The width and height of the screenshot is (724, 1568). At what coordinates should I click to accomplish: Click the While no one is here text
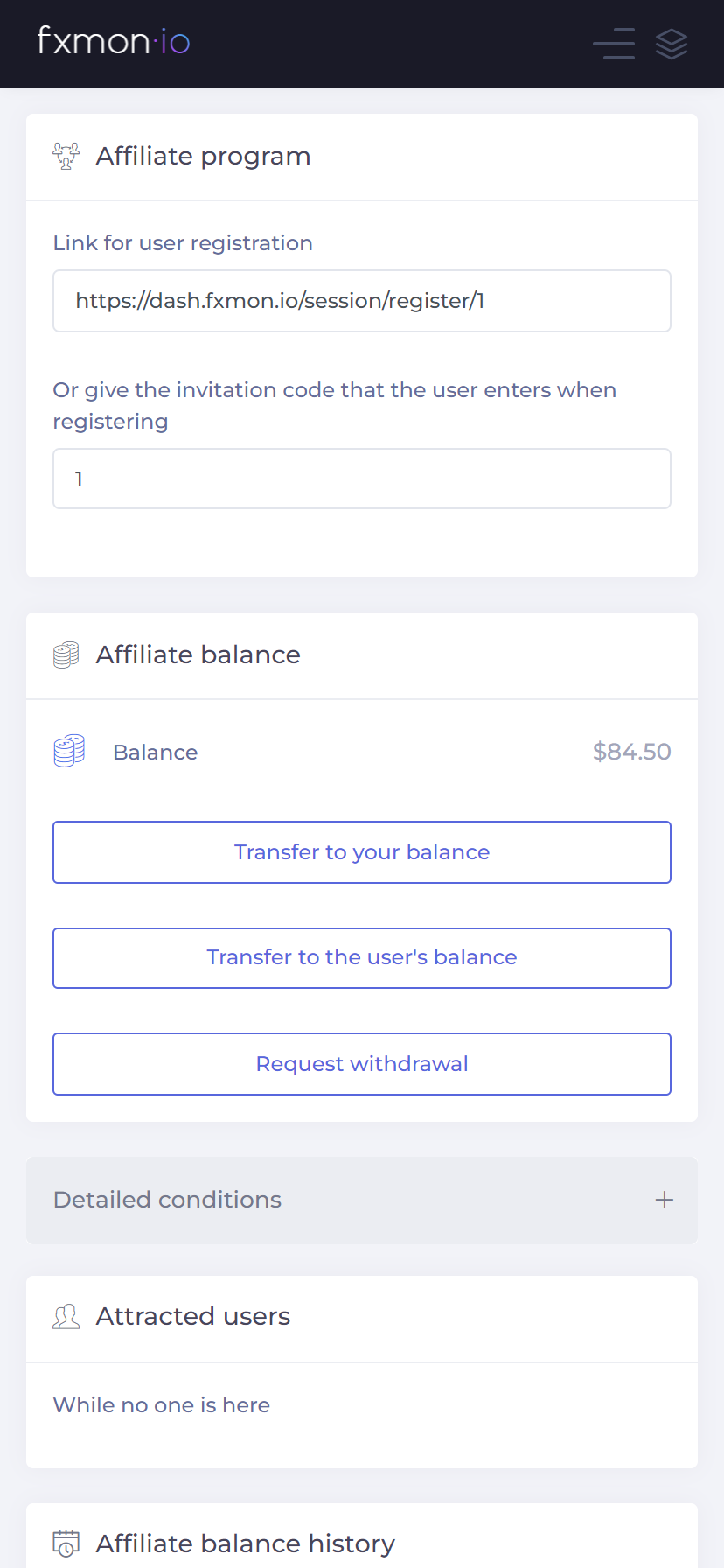click(162, 1405)
